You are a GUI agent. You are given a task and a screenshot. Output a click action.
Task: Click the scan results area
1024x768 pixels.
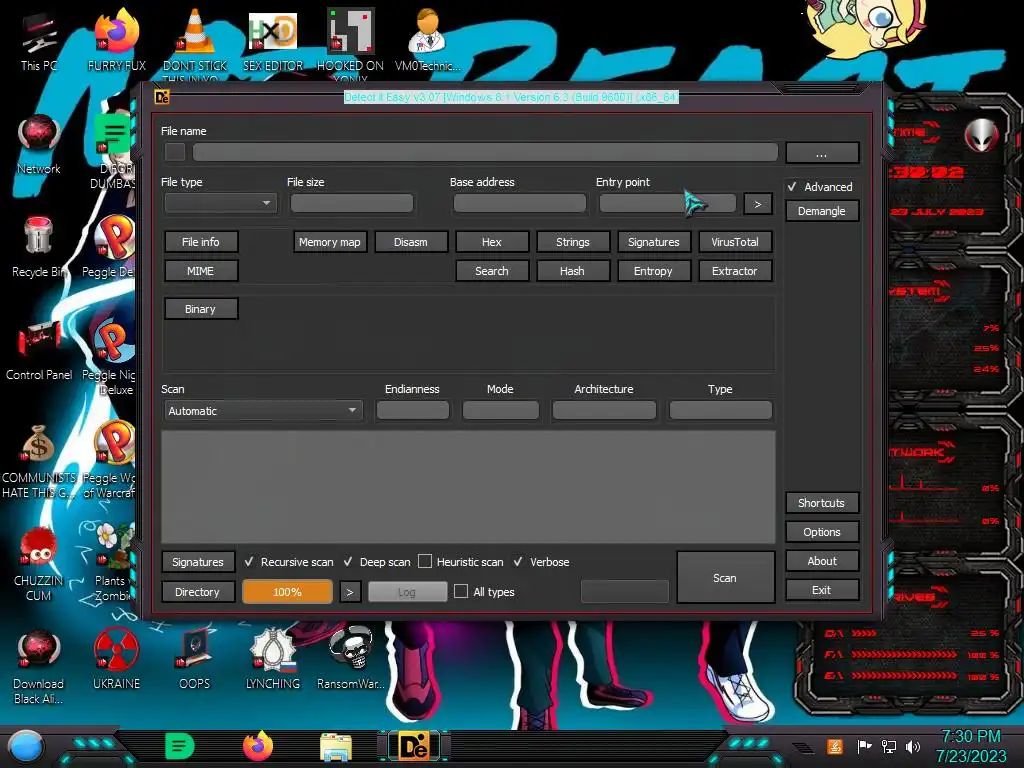[x=468, y=487]
